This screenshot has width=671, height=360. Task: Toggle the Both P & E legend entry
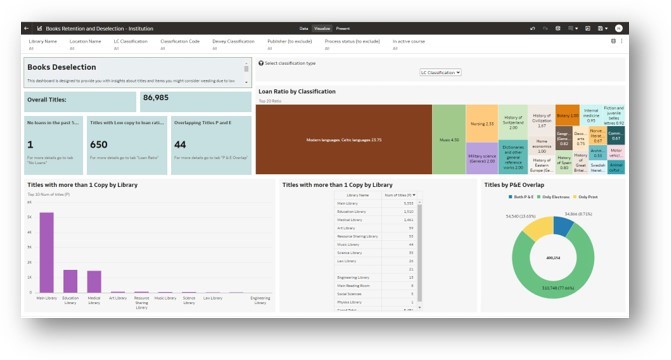[521, 197]
